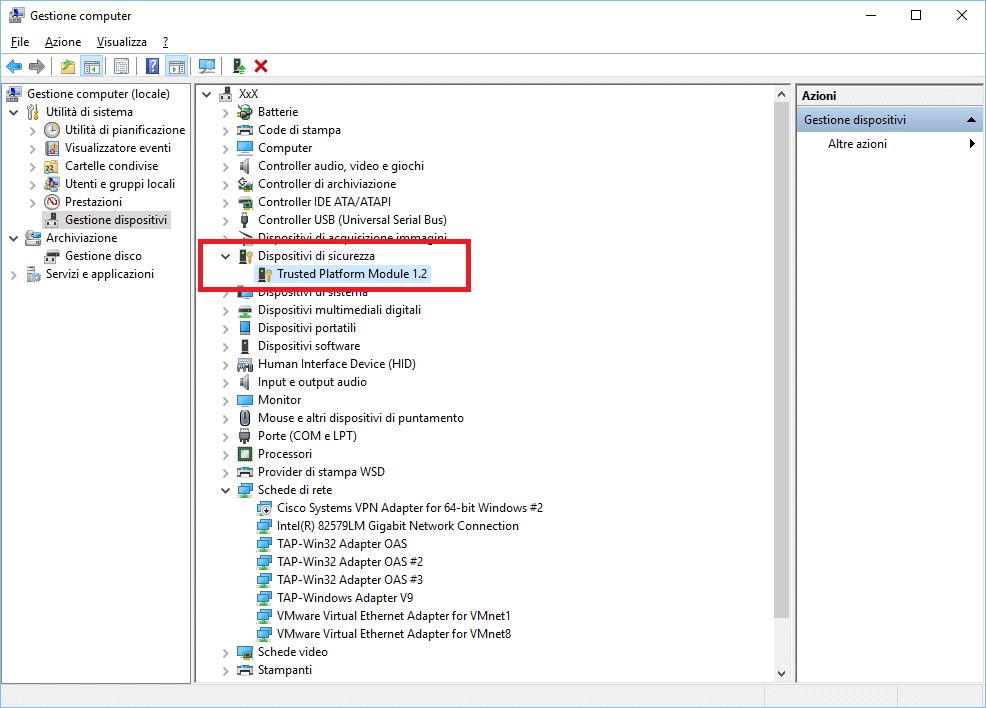This screenshot has width=986, height=708.
Task: Click the device list scroll up arrow
Action: point(781,94)
